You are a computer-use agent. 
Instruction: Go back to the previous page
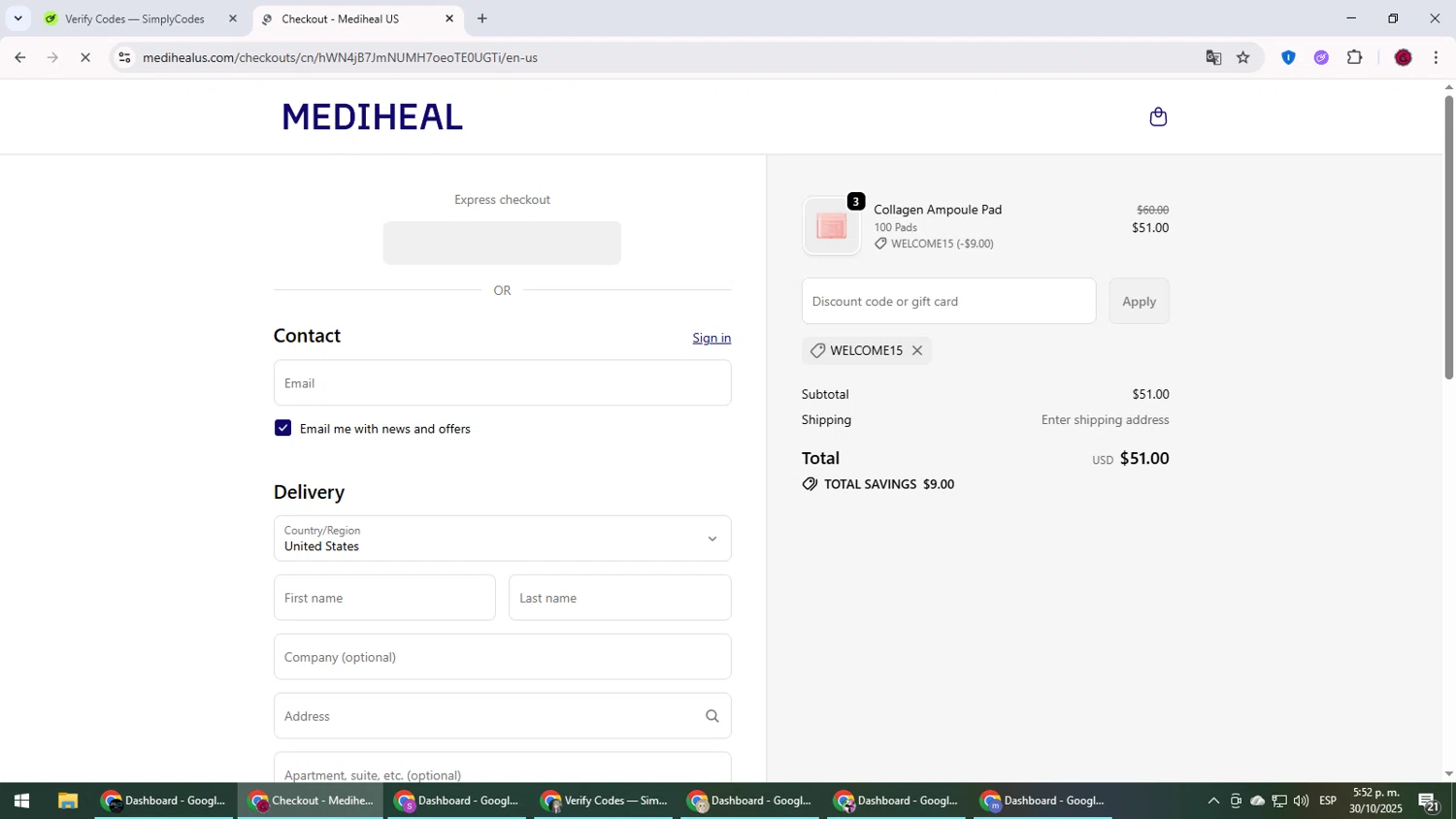click(x=20, y=57)
